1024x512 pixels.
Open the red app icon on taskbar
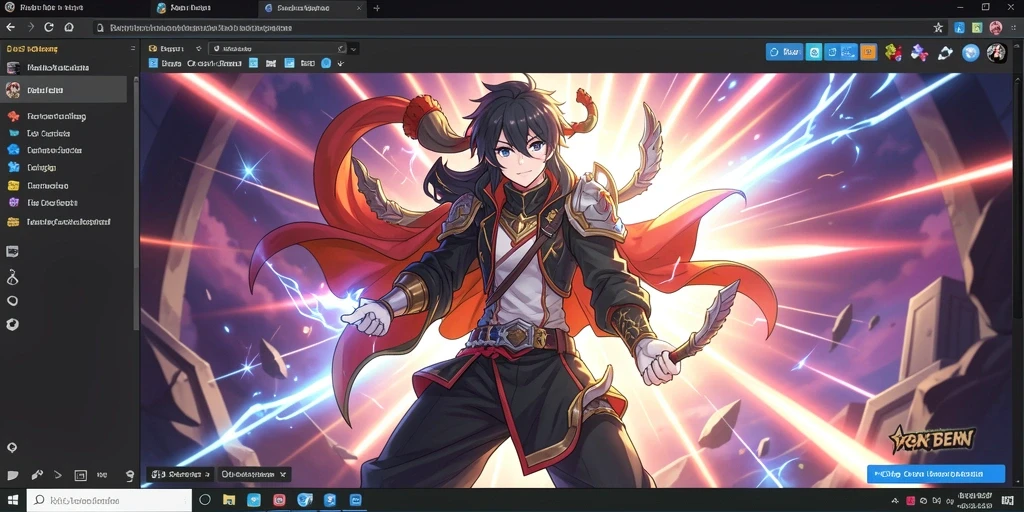[x=280, y=500]
